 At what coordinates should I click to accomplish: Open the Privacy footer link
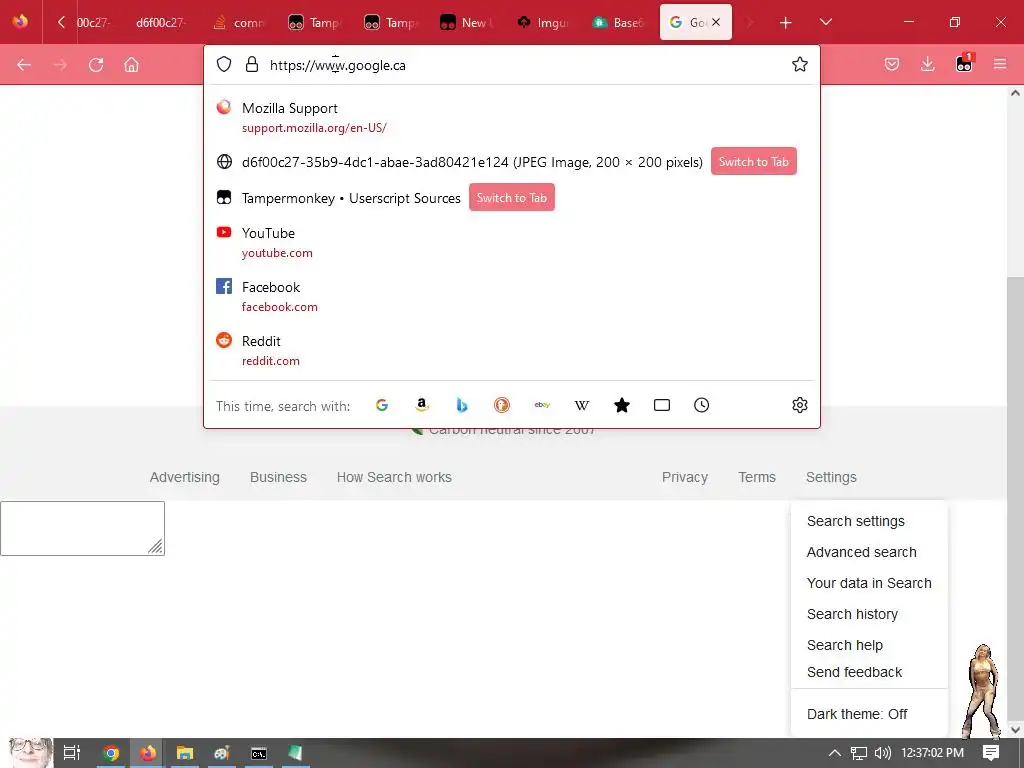point(684,477)
